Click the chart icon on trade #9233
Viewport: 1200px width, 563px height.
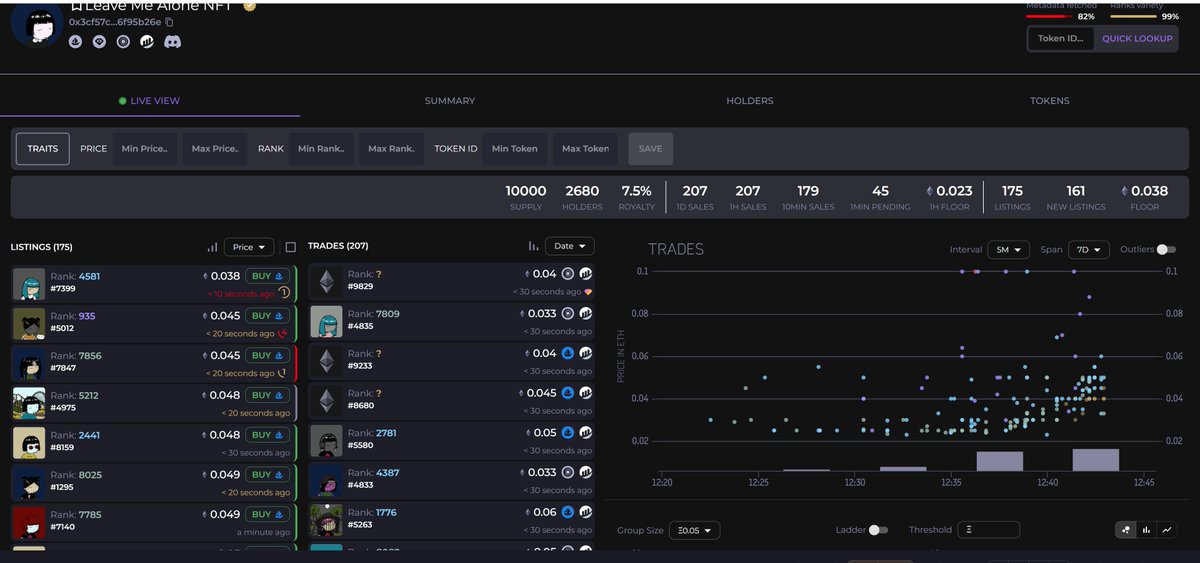586,353
